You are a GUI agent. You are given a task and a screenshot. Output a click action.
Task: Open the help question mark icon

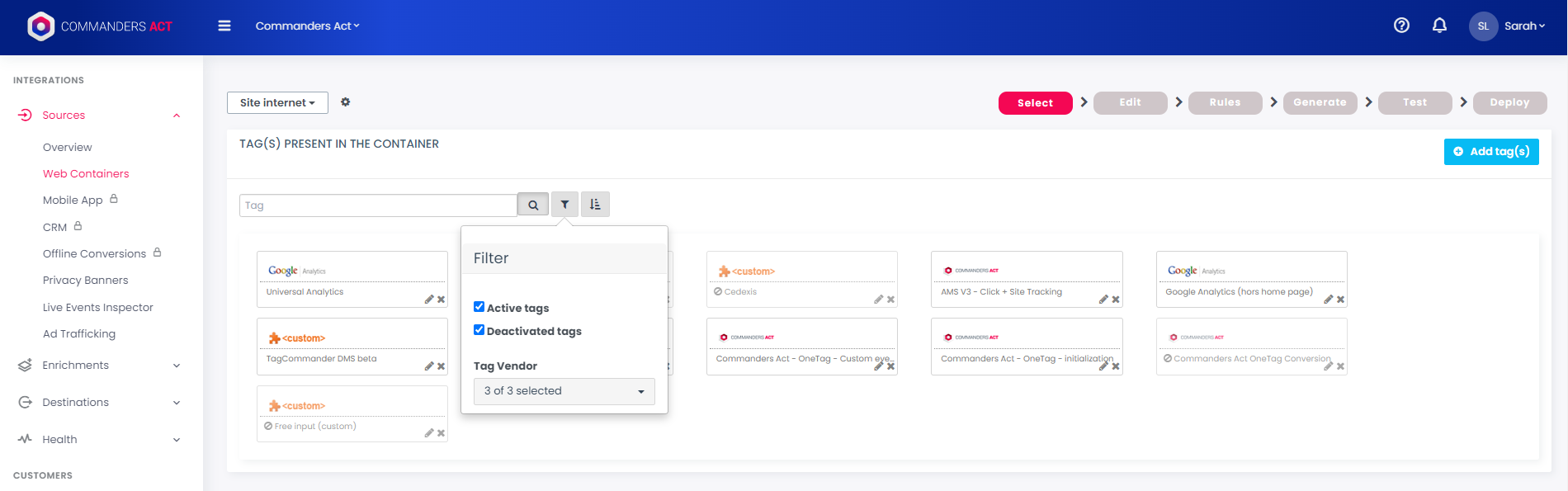[x=1401, y=26]
